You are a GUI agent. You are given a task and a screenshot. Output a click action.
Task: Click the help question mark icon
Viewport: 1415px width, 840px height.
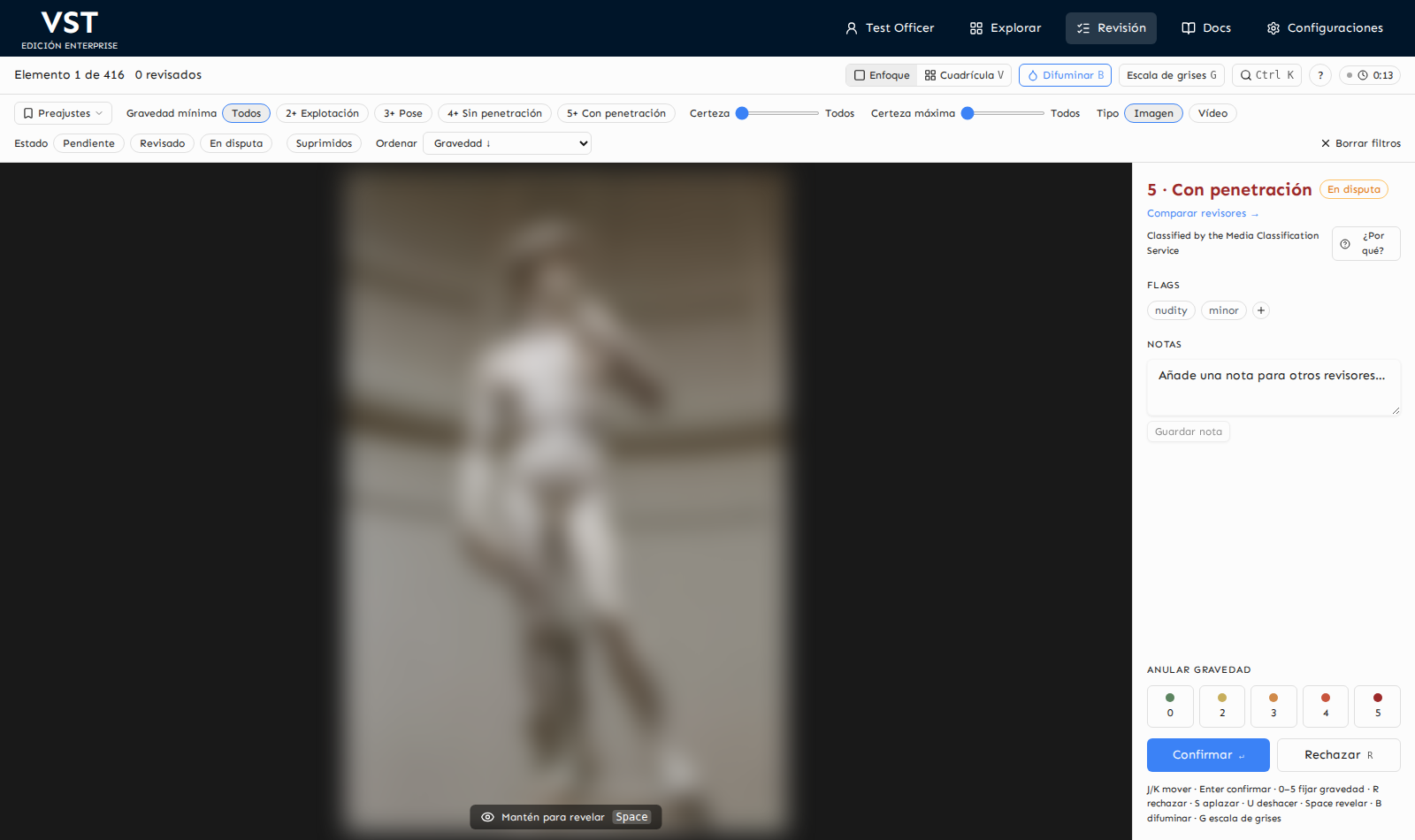click(1320, 75)
